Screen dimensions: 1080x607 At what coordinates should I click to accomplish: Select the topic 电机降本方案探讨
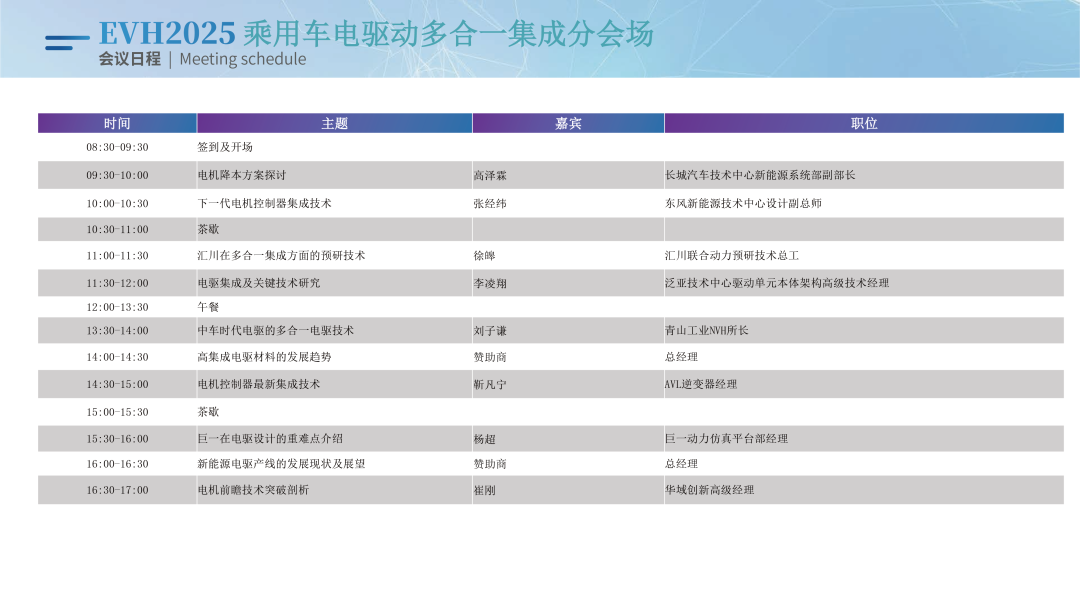[242, 175]
